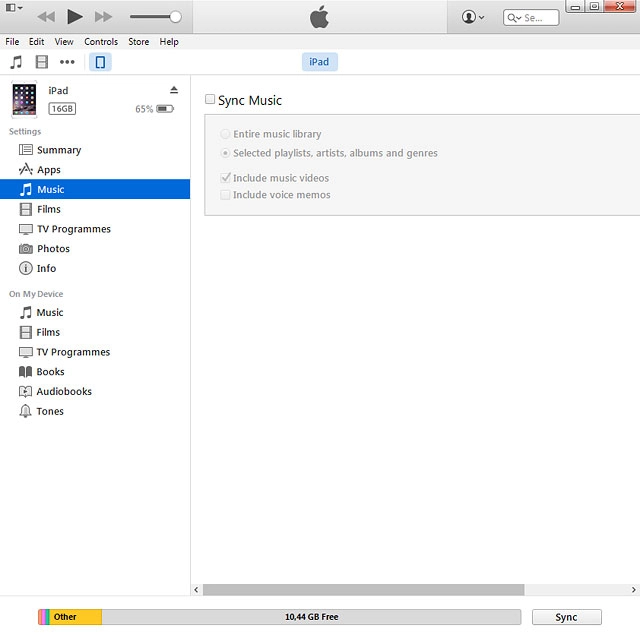Open the mini player window menu icon

tap(13, 7)
